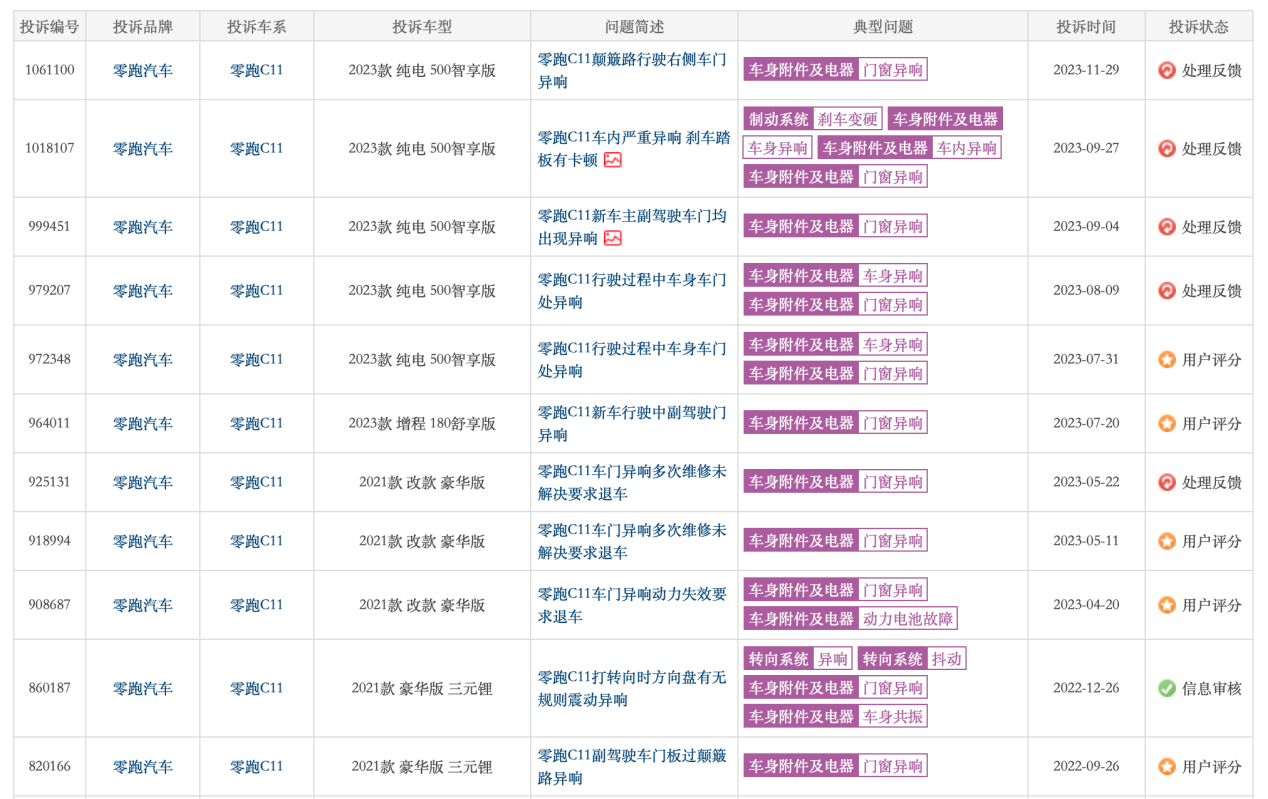Click complaint number 999451
The height and width of the screenshot is (799, 1268).
coord(49,227)
